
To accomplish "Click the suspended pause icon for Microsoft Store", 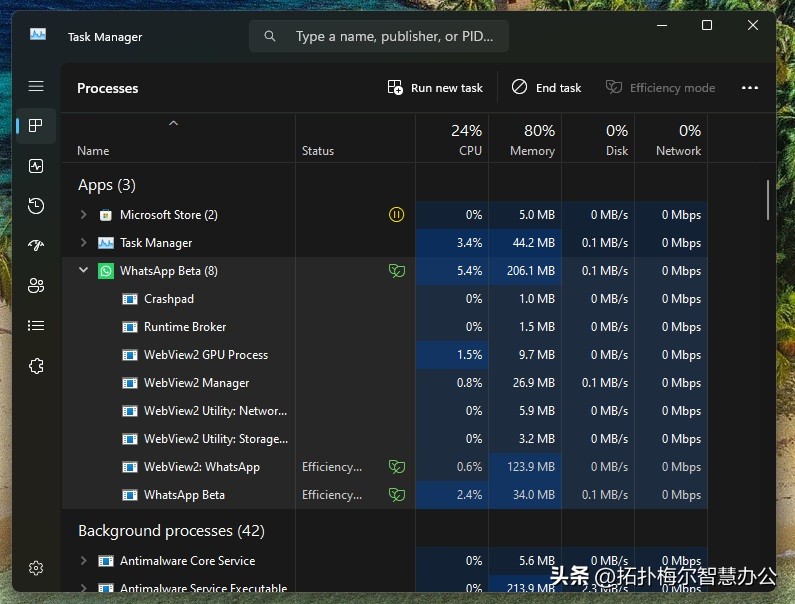I will 396,215.
